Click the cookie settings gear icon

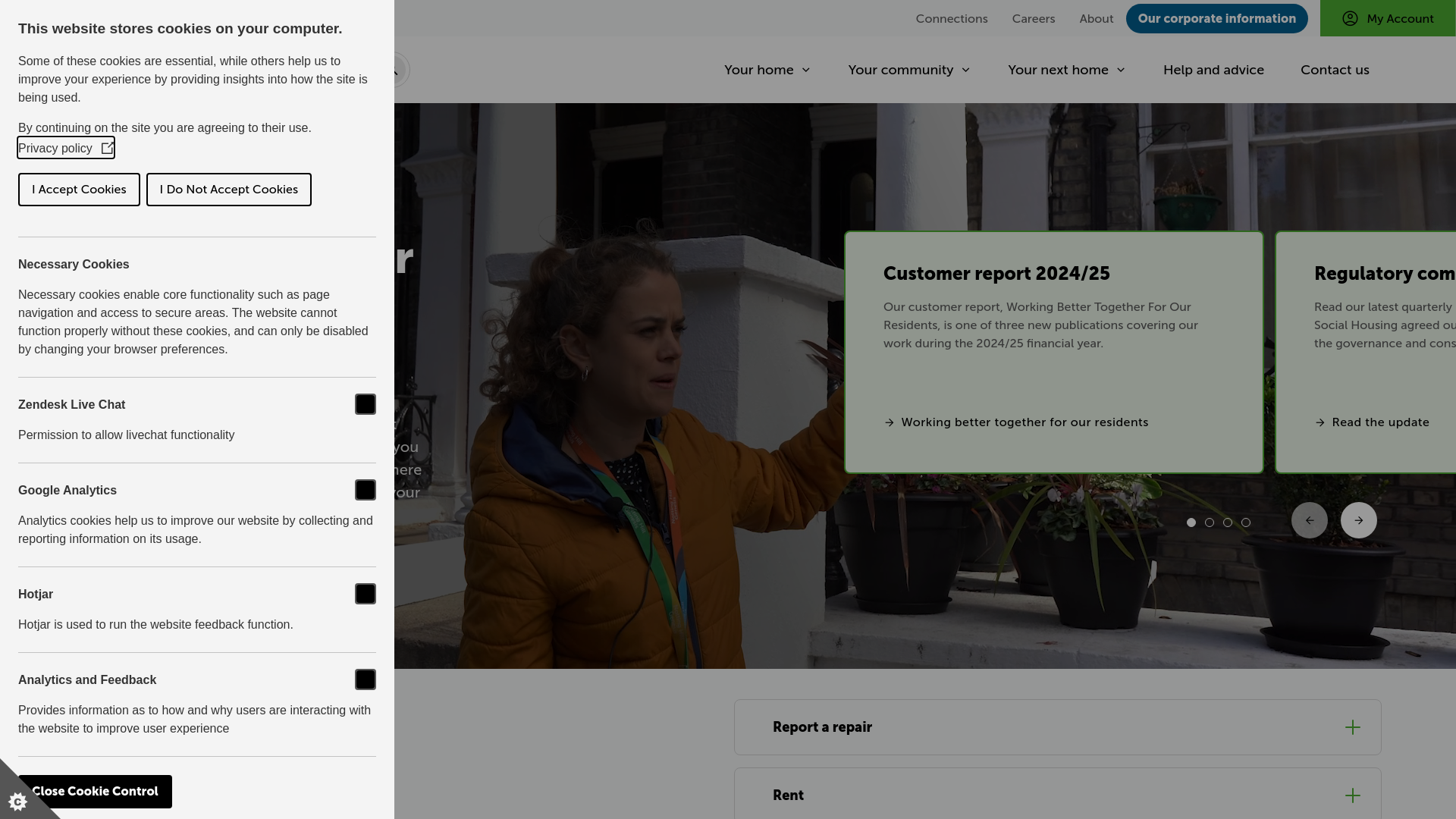[x=17, y=802]
